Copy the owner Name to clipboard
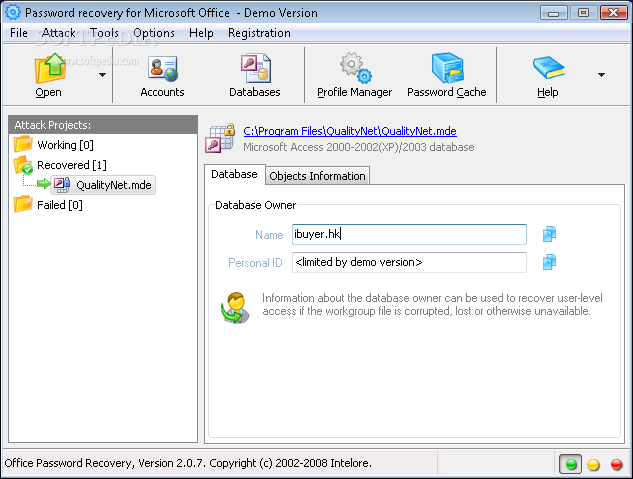This screenshot has width=633, height=479. [x=549, y=234]
